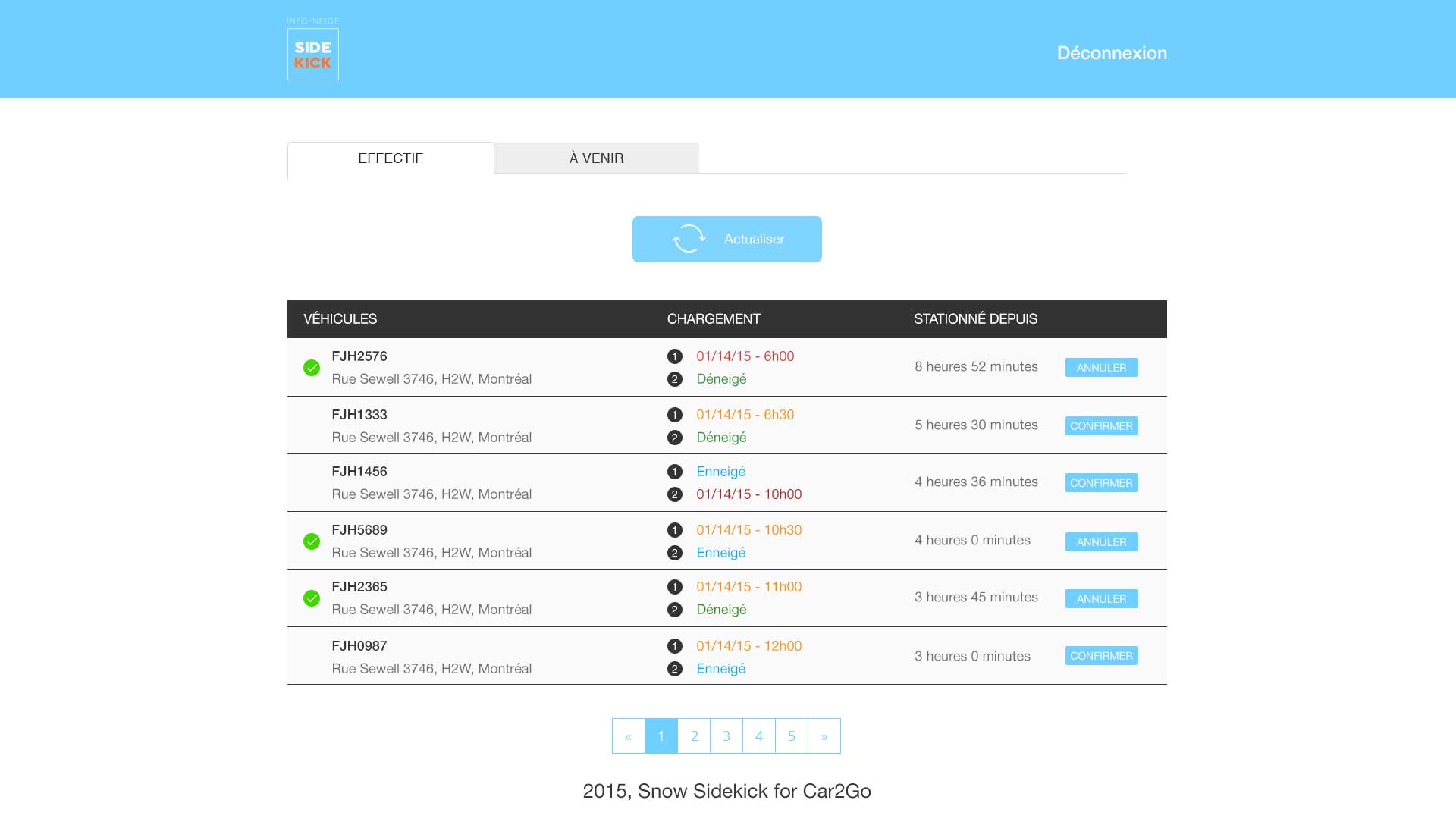Confirm vehicle FJH0987
The image size is (1456, 819).
click(x=1101, y=656)
